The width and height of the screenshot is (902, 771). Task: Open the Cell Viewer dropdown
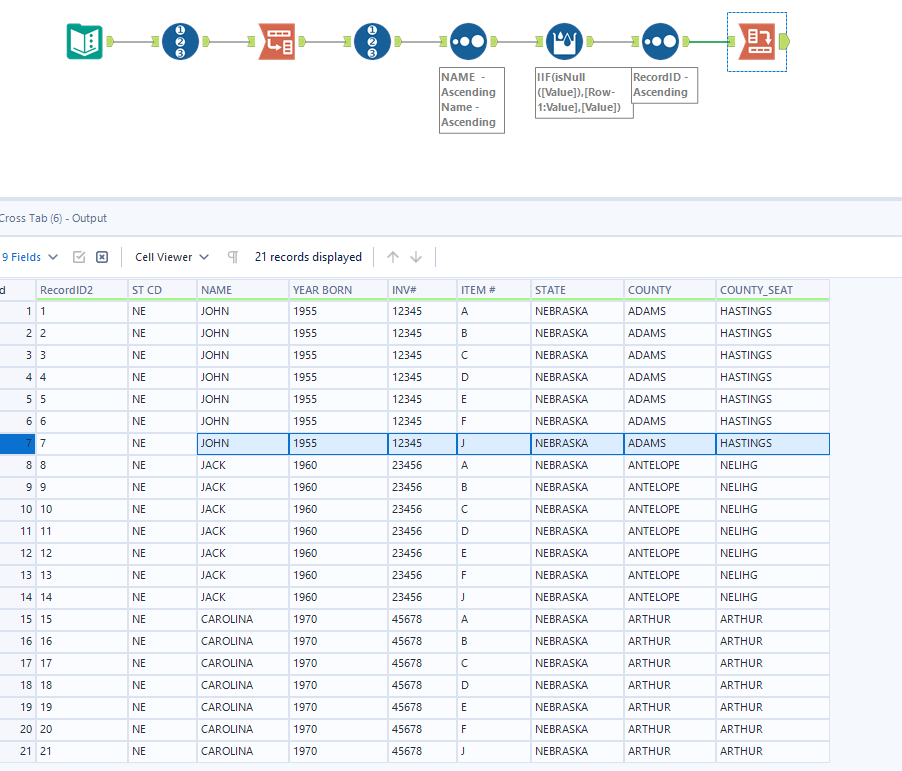pyautogui.click(x=170, y=257)
